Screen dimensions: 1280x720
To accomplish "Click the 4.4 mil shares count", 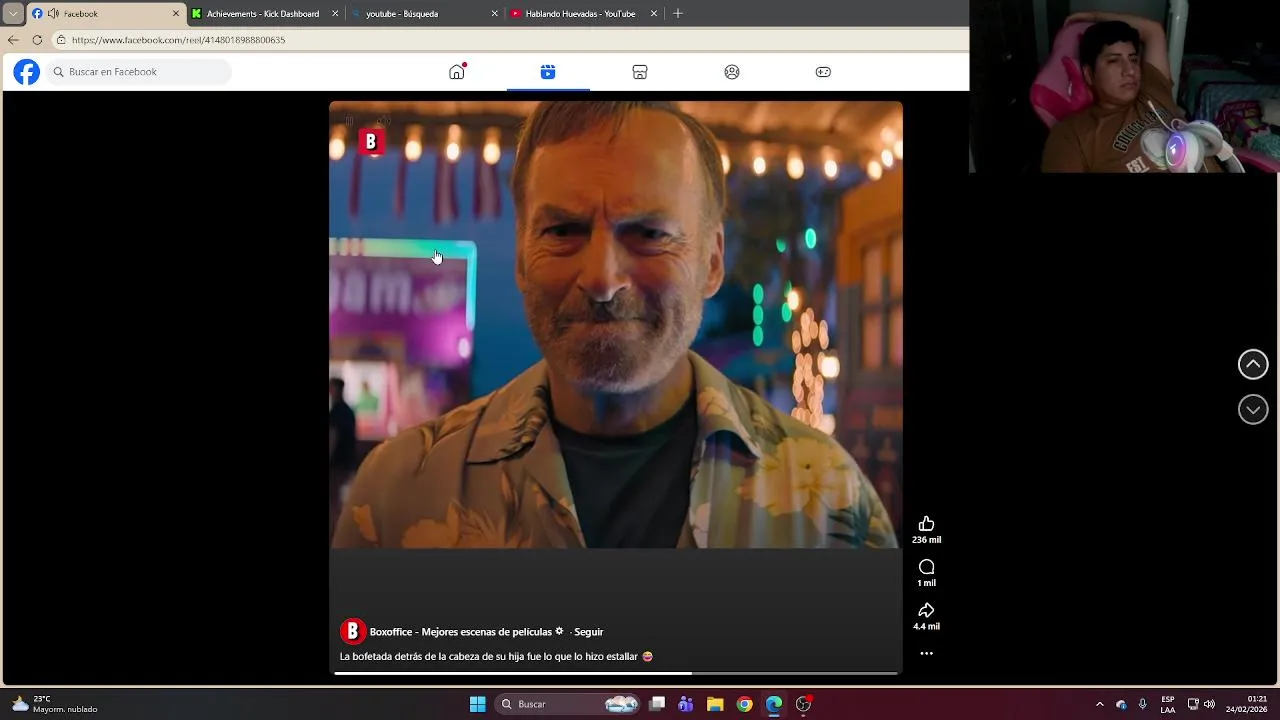I will [926, 627].
